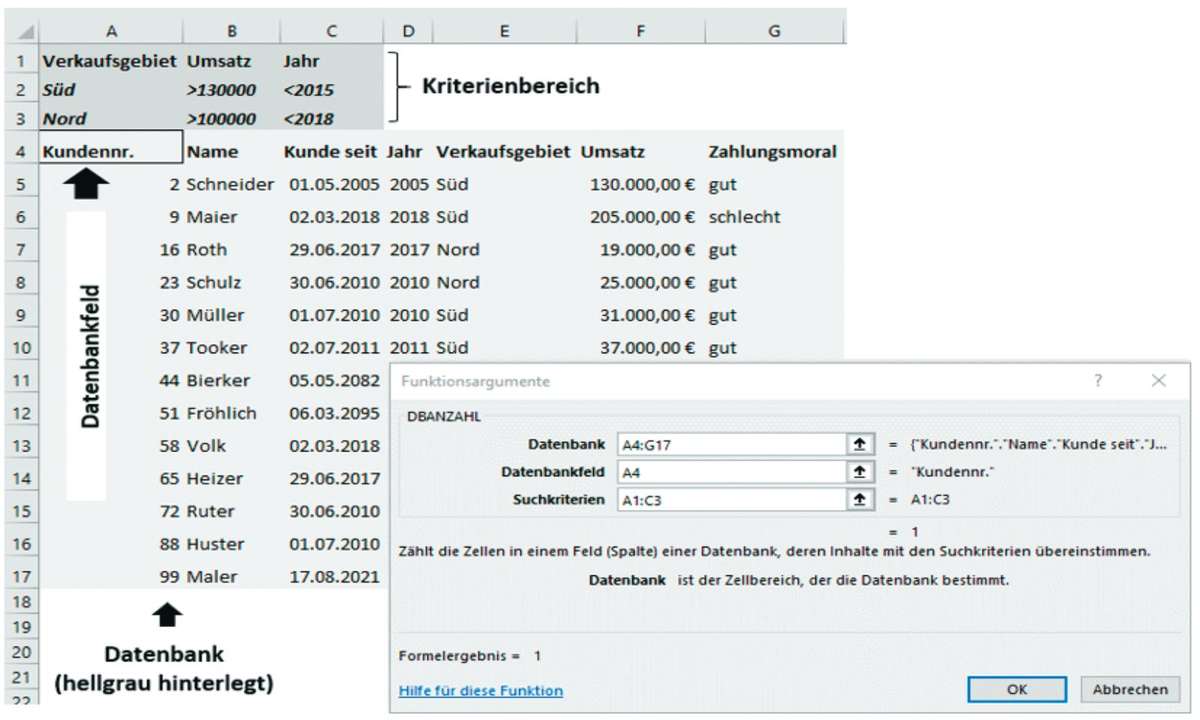Click the selected cell 'Kundennr.'
1200x720 pixels.
click(111, 146)
